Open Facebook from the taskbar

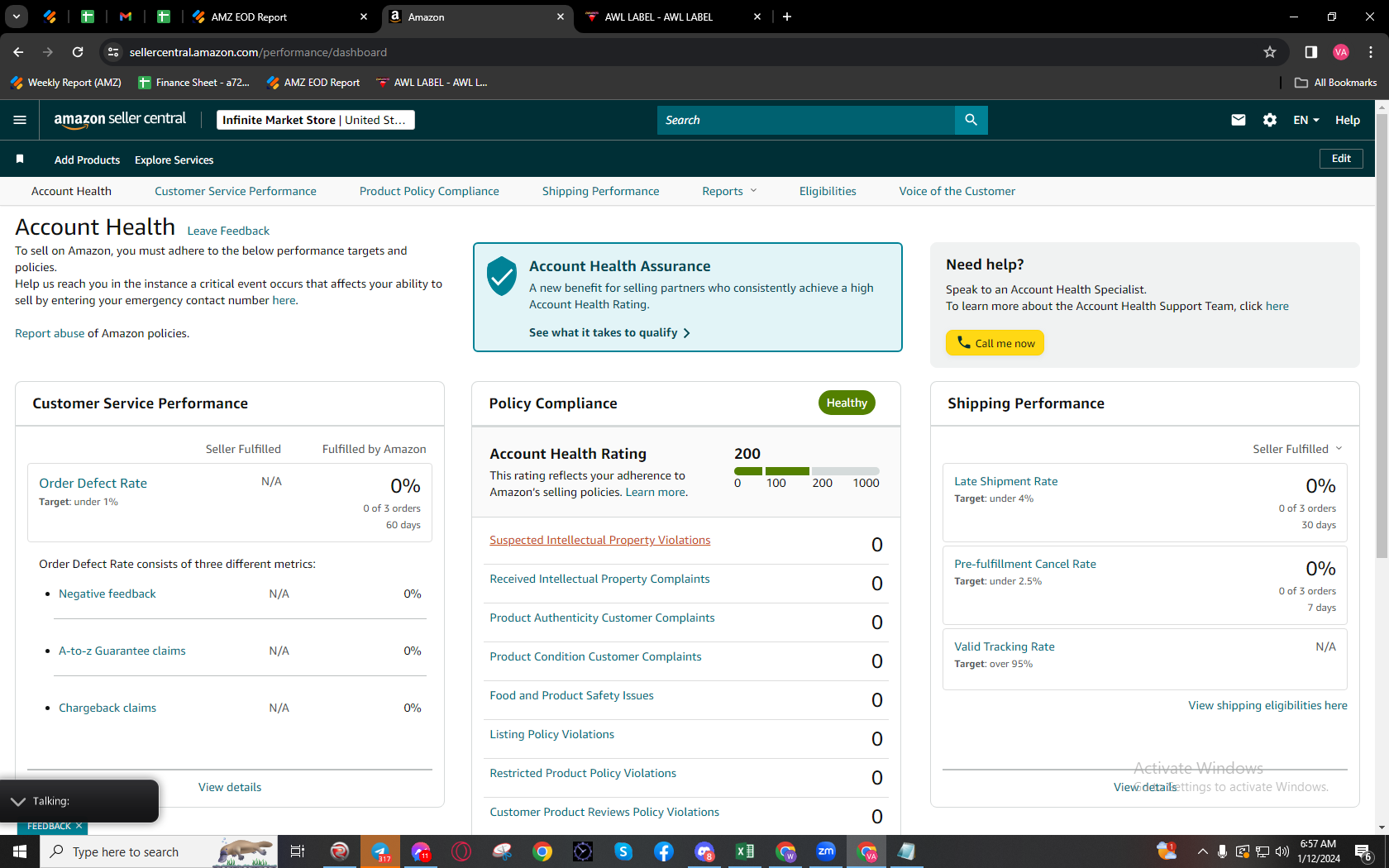[664, 851]
